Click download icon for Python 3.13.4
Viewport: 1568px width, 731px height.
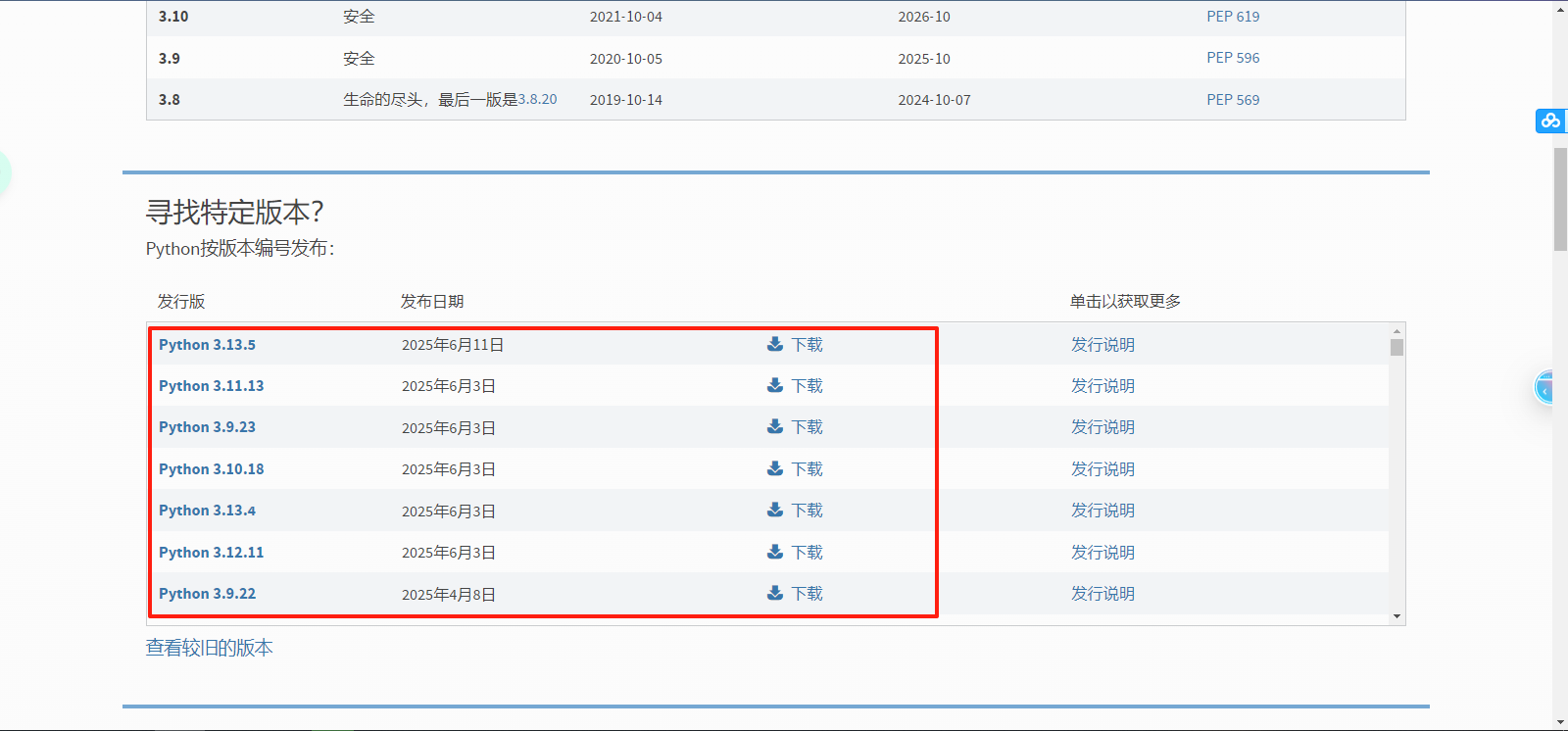coord(775,510)
